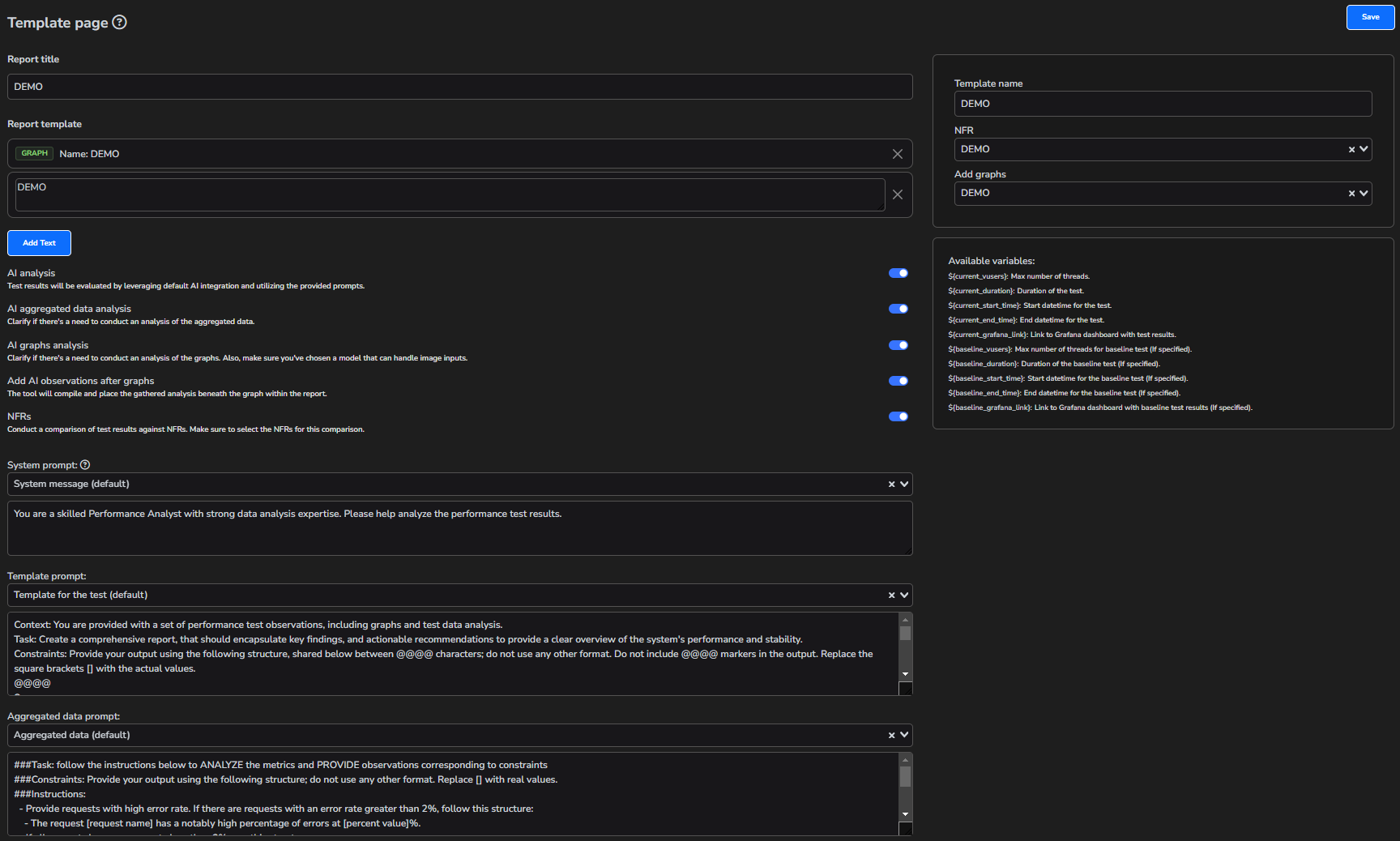The width and height of the screenshot is (1400, 841).
Task: Click into the system prompt text area
Action: point(459,528)
